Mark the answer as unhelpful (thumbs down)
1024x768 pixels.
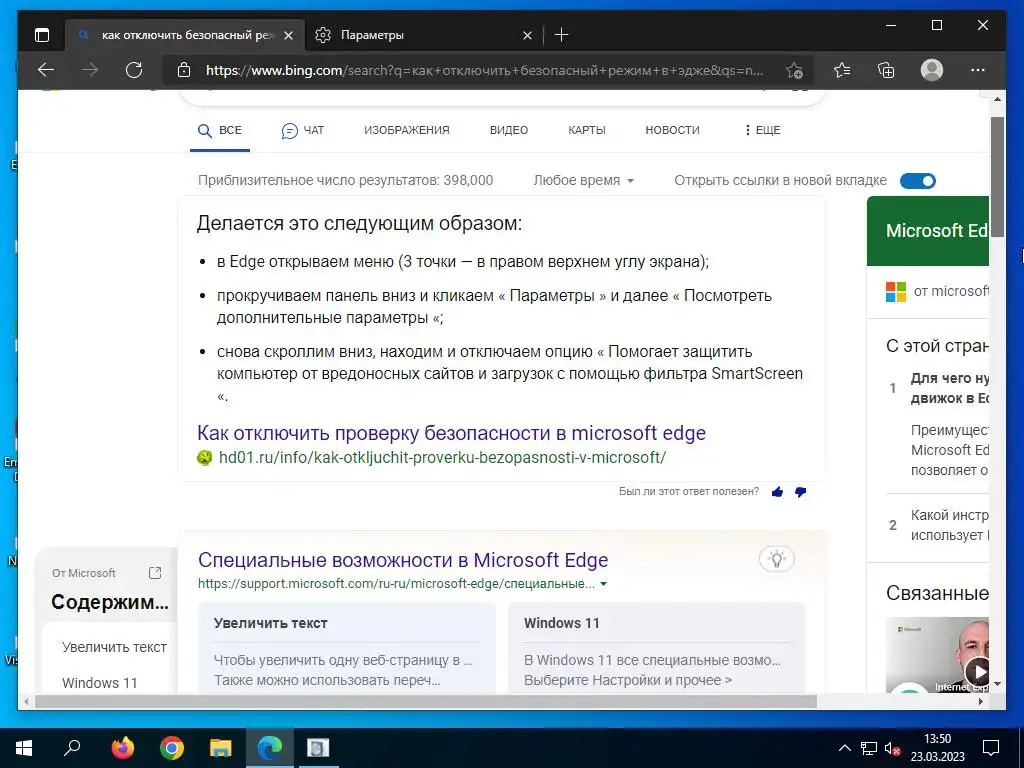click(801, 492)
